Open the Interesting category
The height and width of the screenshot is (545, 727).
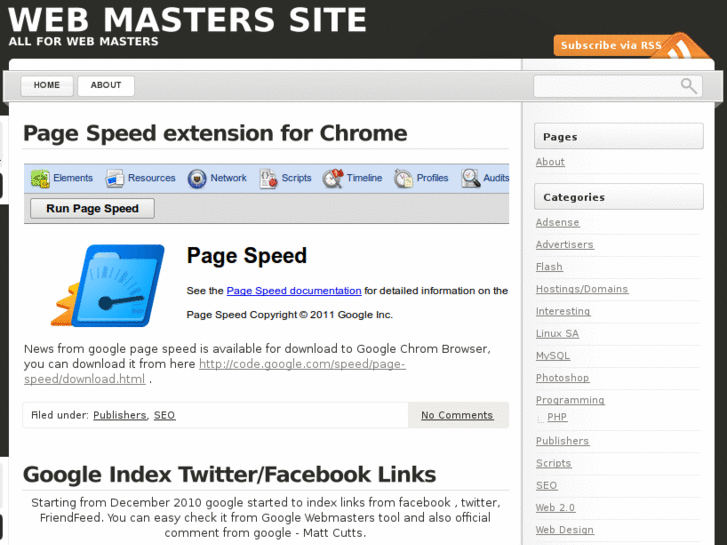(x=563, y=311)
